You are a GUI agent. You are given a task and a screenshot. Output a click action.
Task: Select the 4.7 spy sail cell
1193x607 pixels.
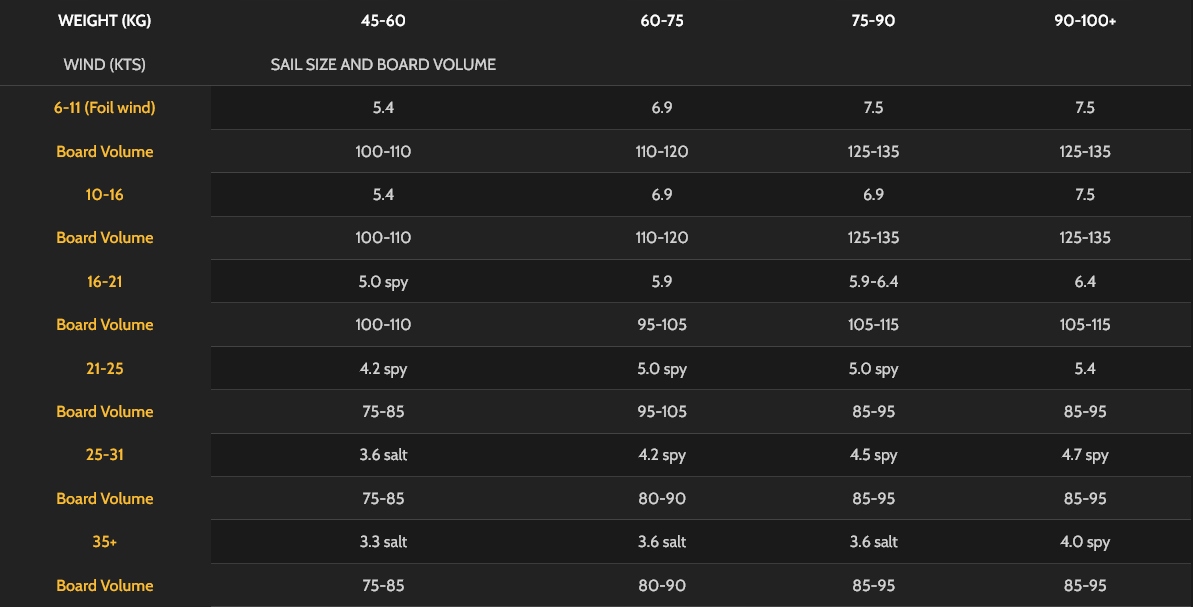coord(1085,455)
